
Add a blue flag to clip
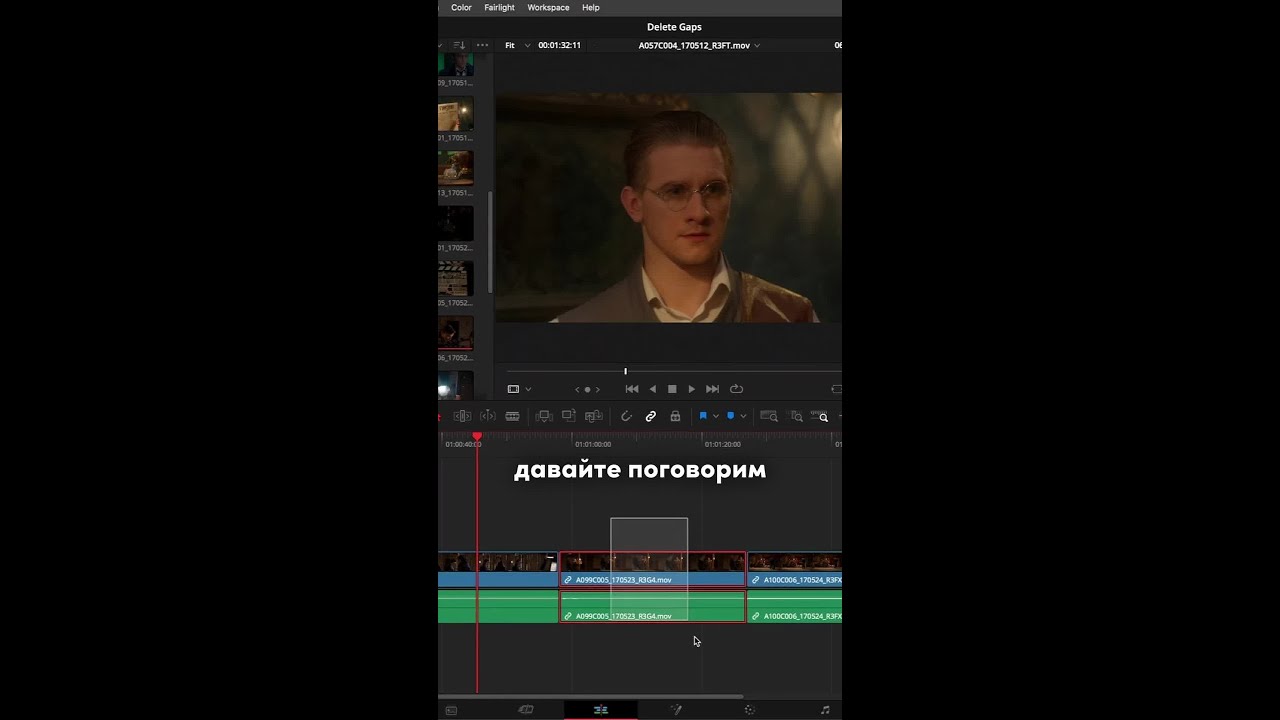(x=703, y=416)
